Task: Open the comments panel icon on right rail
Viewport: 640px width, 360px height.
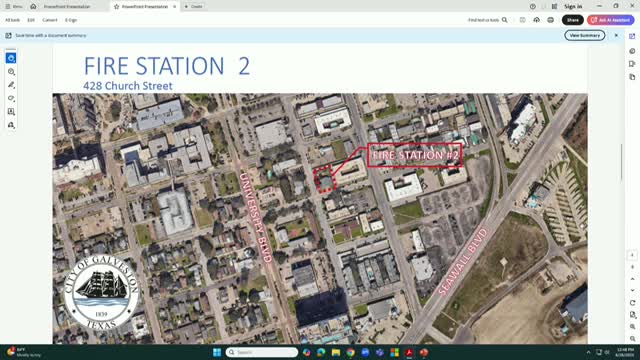Action: (632, 51)
